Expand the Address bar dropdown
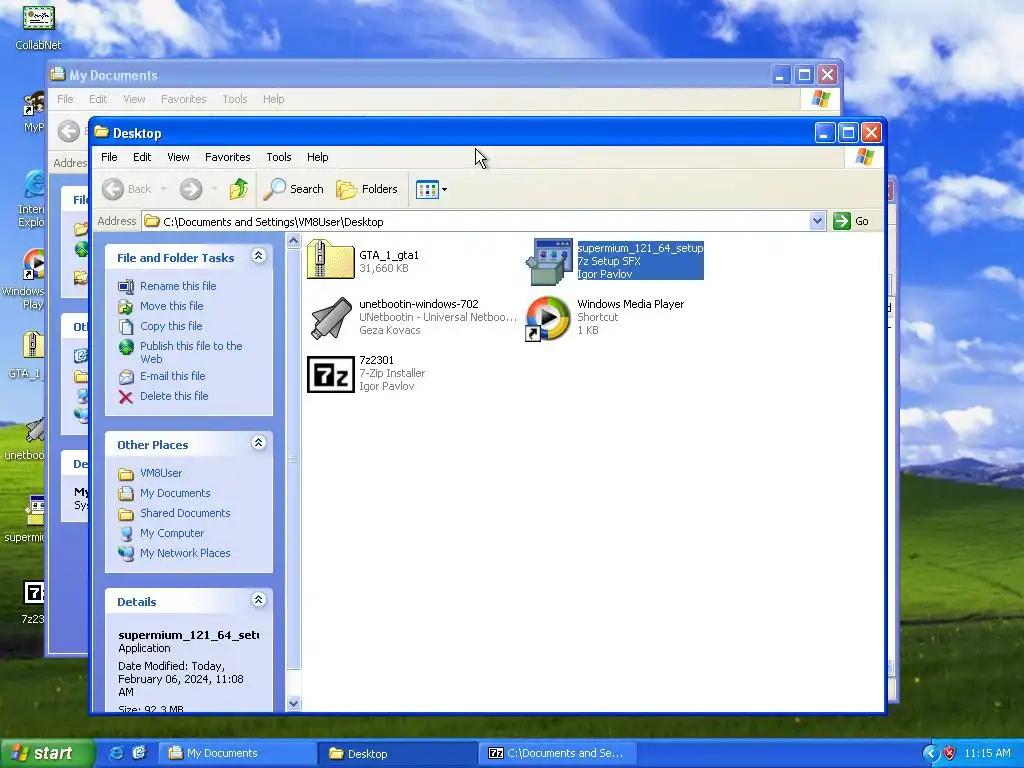This screenshot has height=768, width=1024. (817, 221)
